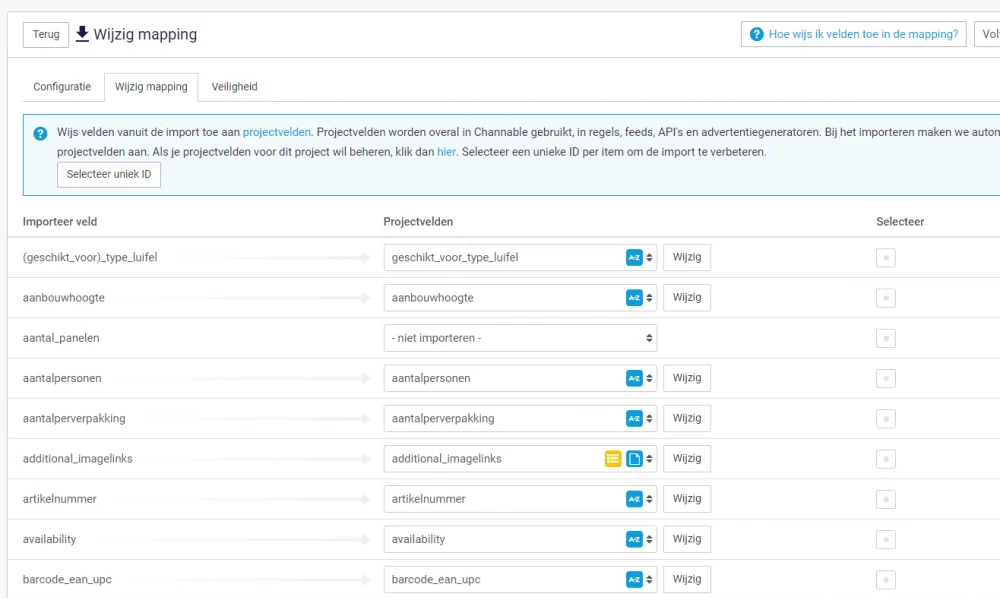Viewport: 1000px width, 600px height.
Task: Click the A-Z type icon in aanbouwhoogte row
Action: click(x=634, y=298)
